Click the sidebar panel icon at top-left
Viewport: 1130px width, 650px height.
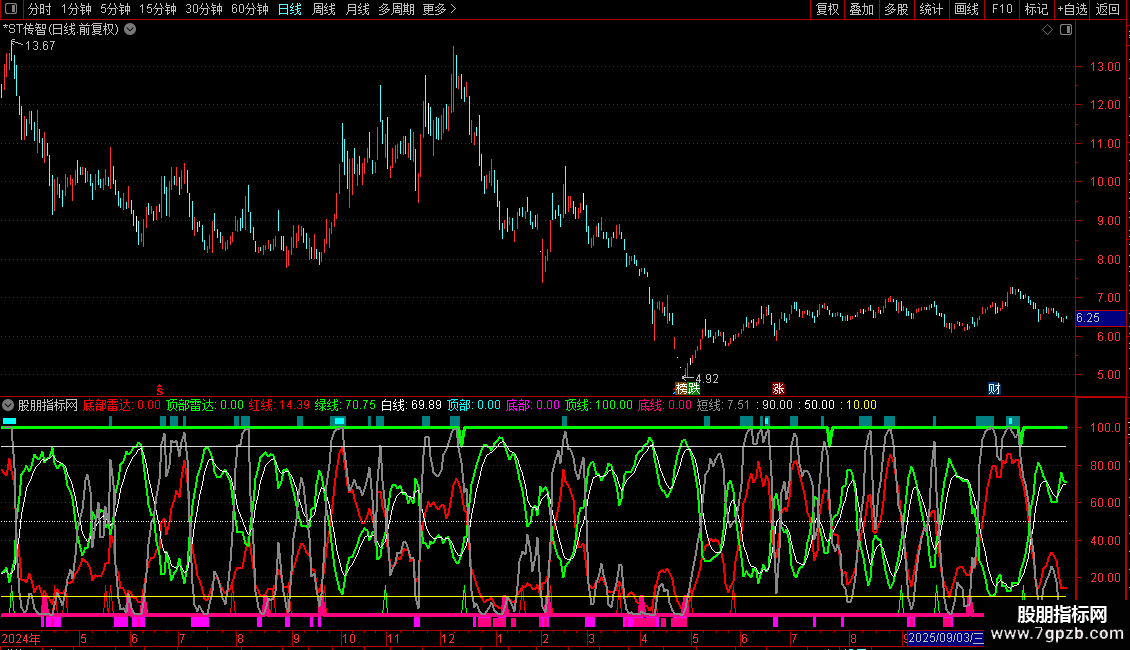(11, 9)
